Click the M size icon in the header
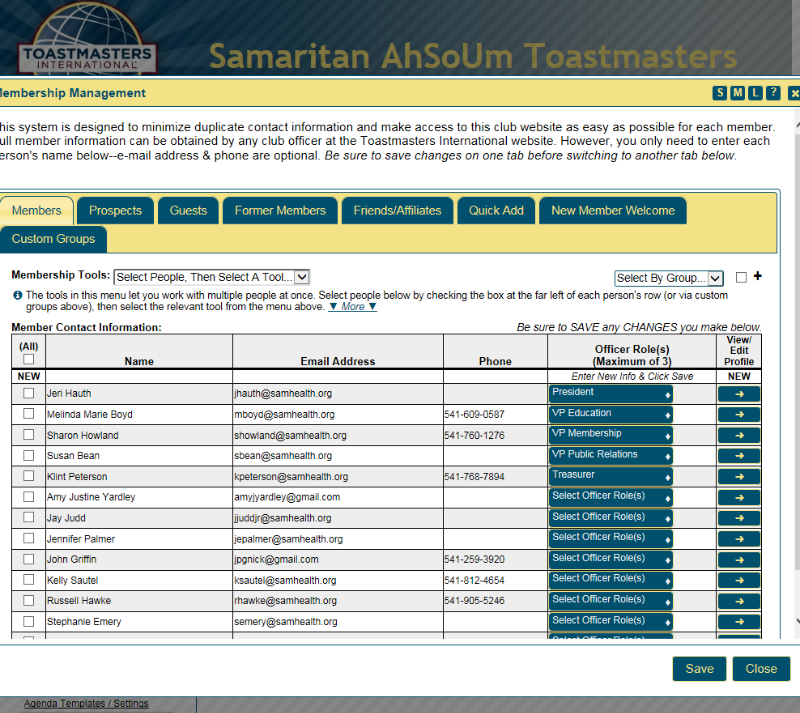The image size is (800, 713). pyautogui.click(x=737, y=93)
